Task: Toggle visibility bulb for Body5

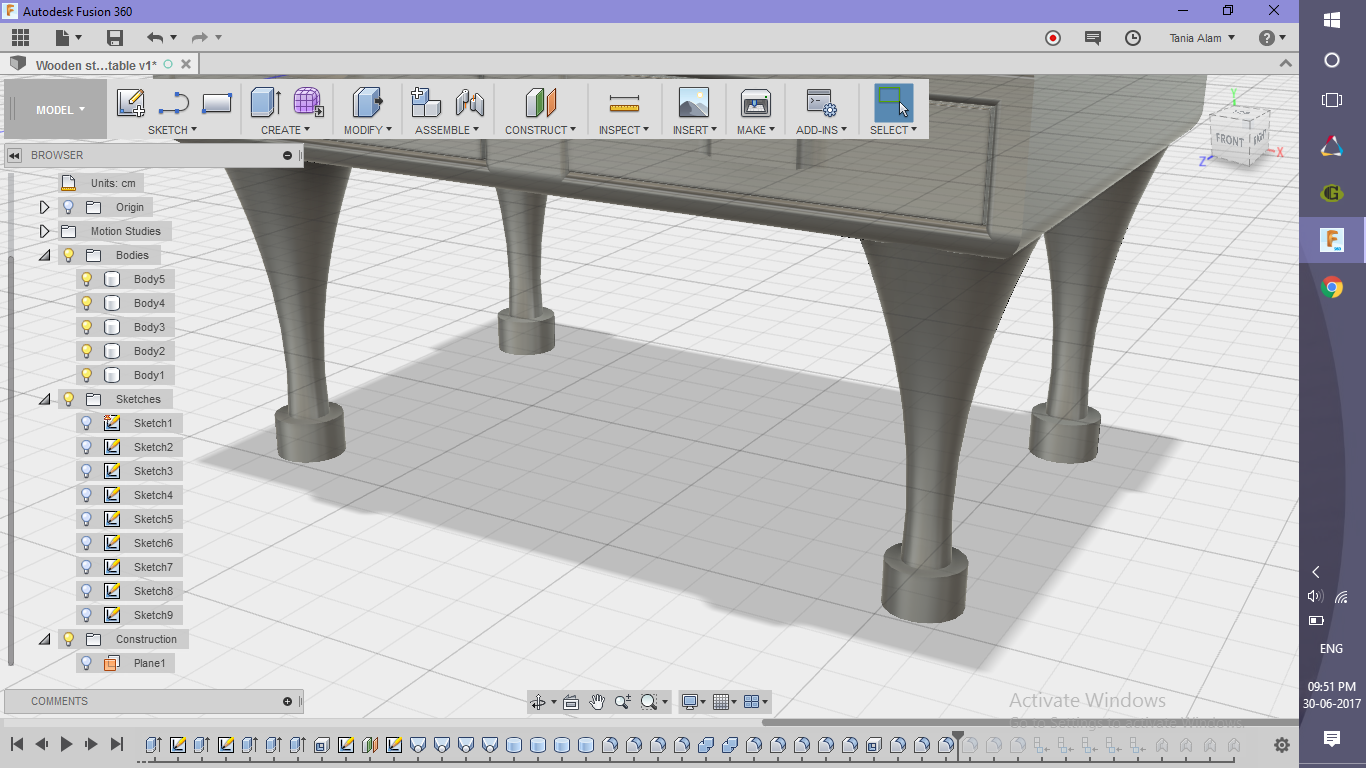Action: point(87,279)
